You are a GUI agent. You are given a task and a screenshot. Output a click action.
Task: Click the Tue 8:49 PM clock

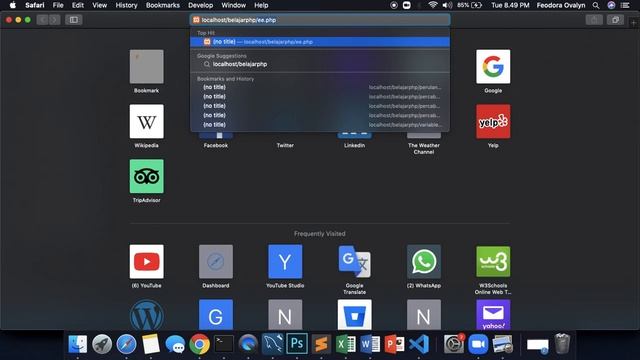[x=510, y=5]
